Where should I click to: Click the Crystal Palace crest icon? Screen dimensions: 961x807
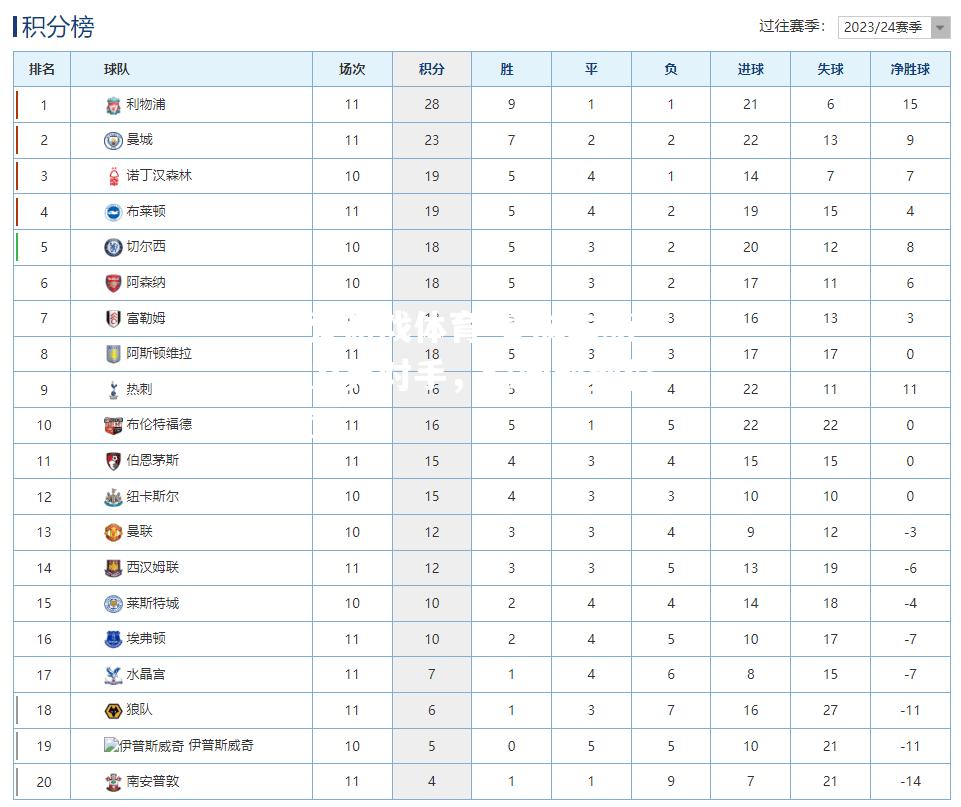pos(113,675)
